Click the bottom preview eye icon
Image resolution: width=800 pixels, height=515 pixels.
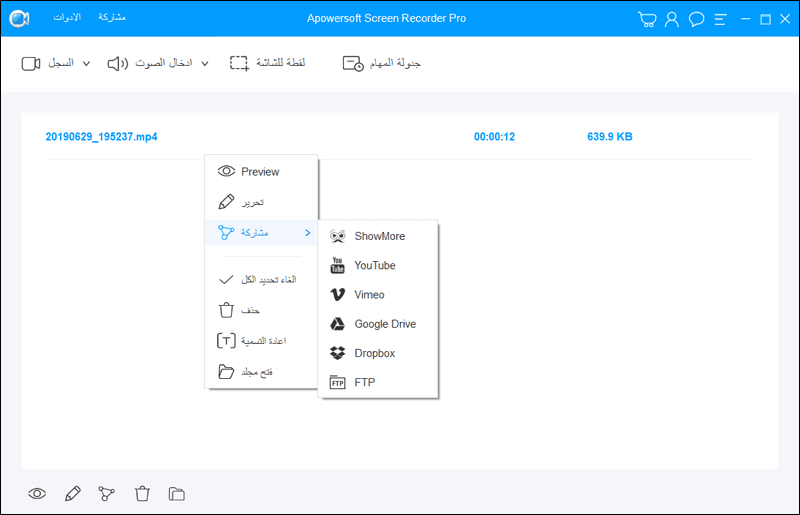37,494
